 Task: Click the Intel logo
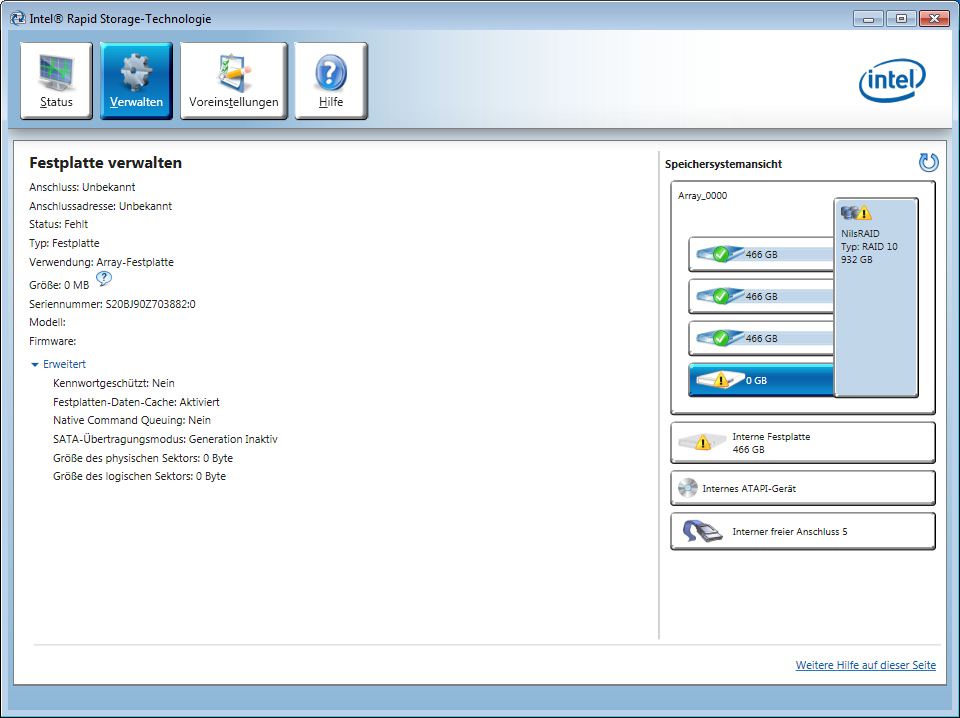tap(892, 80)
